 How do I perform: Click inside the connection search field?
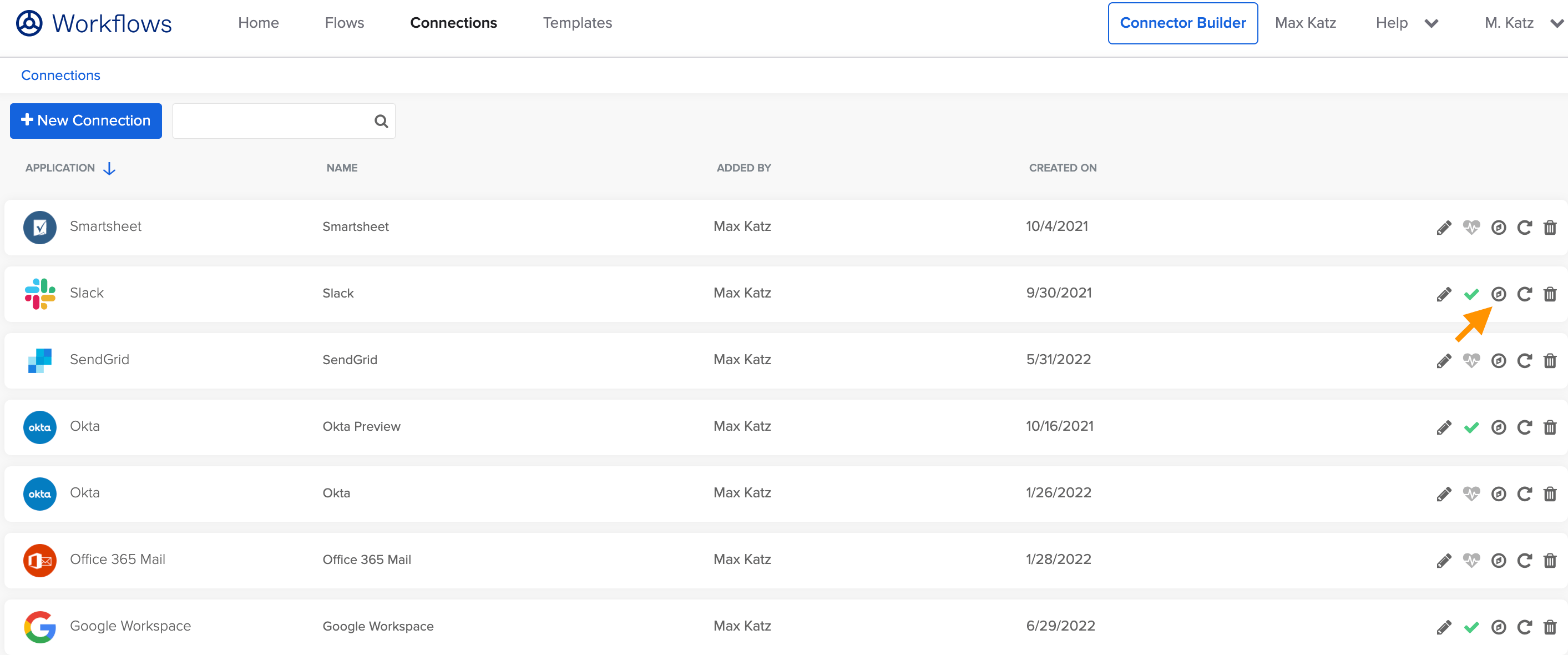tap(268, 120)
